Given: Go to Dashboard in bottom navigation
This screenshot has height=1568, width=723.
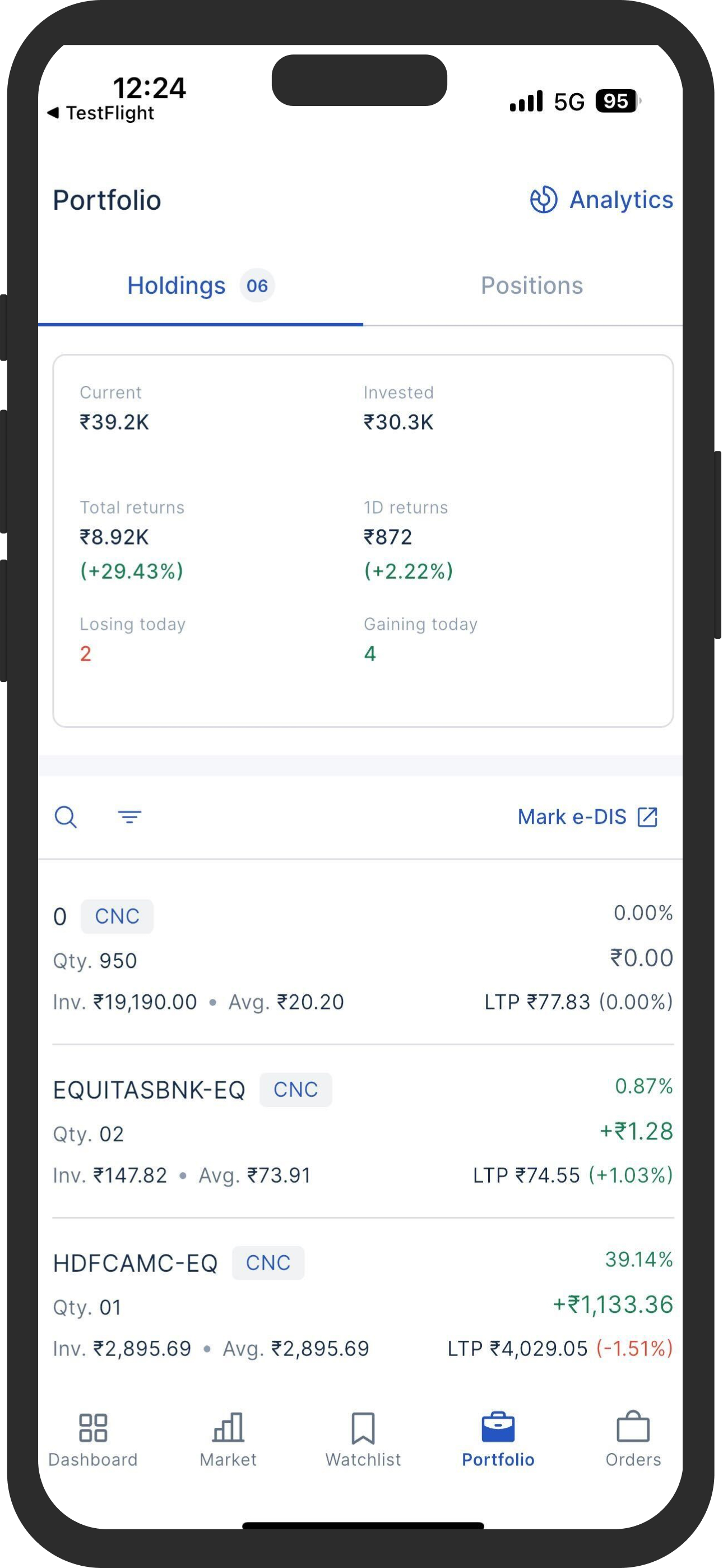Looking at the screenshot, I should coord(93,1440).
